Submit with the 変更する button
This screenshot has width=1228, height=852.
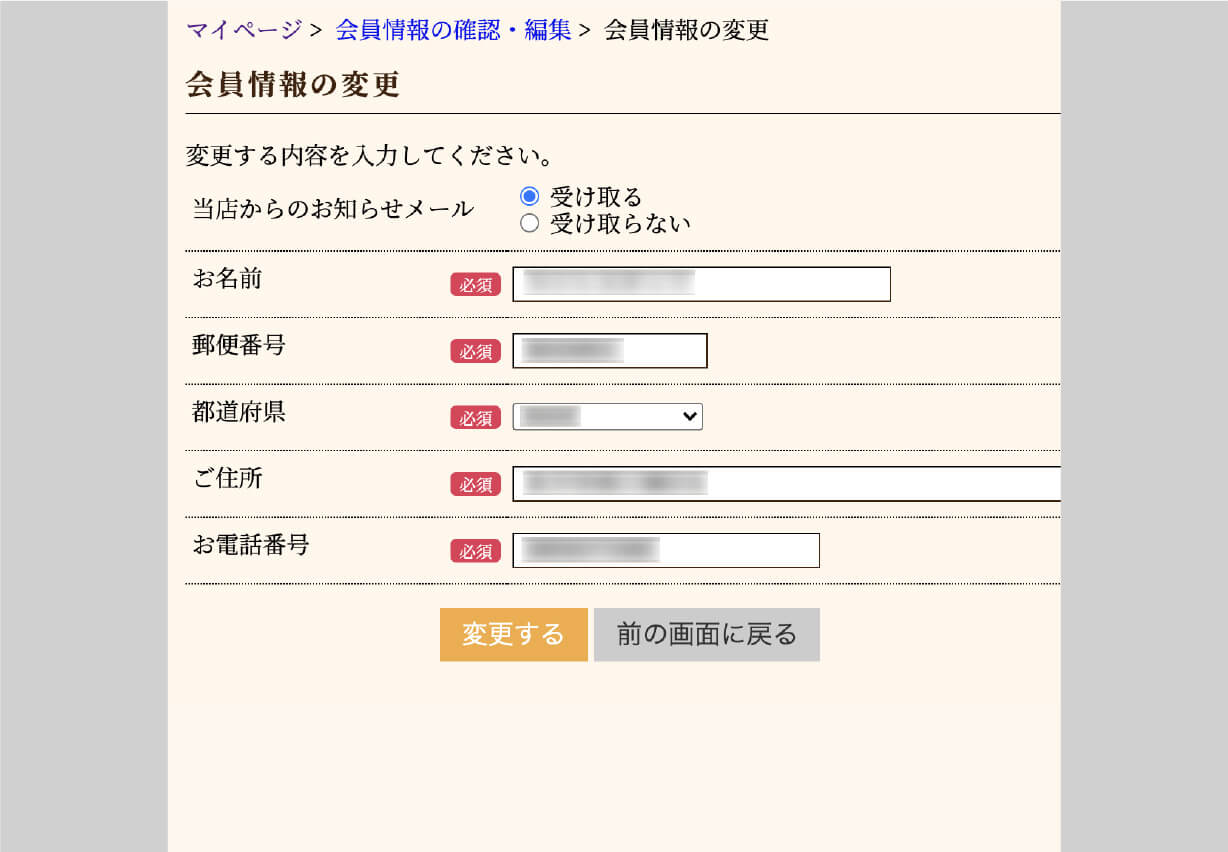point(514,634)
